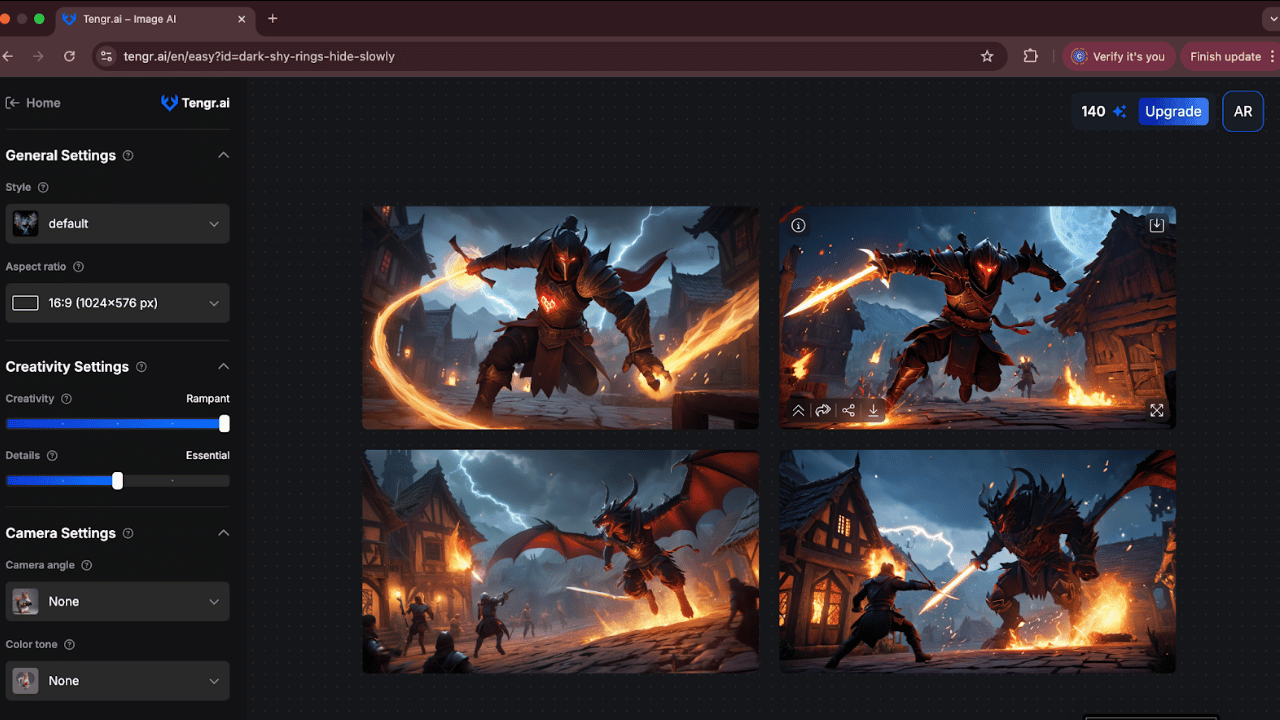Image resolution: width=1280 pixels, height=720 pixels.
Task: Open the Aspect ratio 16:9 dropdown
Action: 117,303
